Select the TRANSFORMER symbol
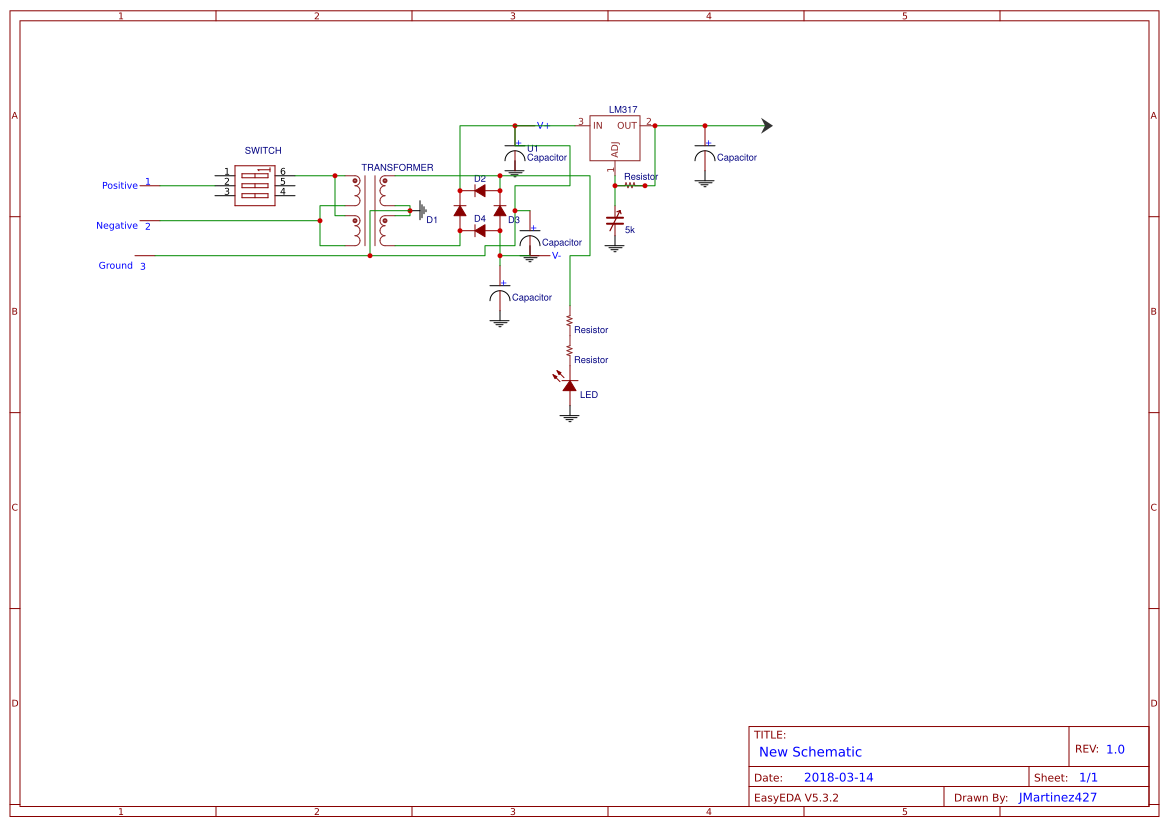The height and width of the screenshot is (827, 1169). (x=370, y=211)
